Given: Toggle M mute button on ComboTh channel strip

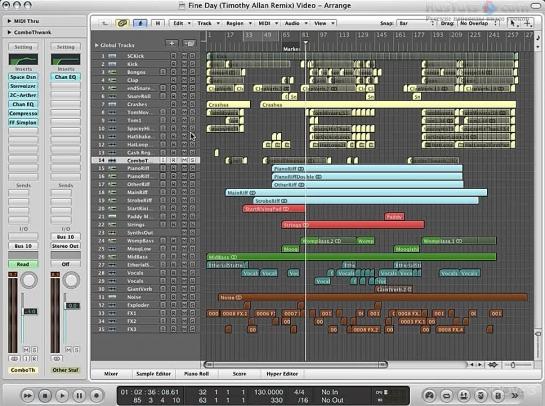Looking at the screenshot, I should tap(26, 349).
